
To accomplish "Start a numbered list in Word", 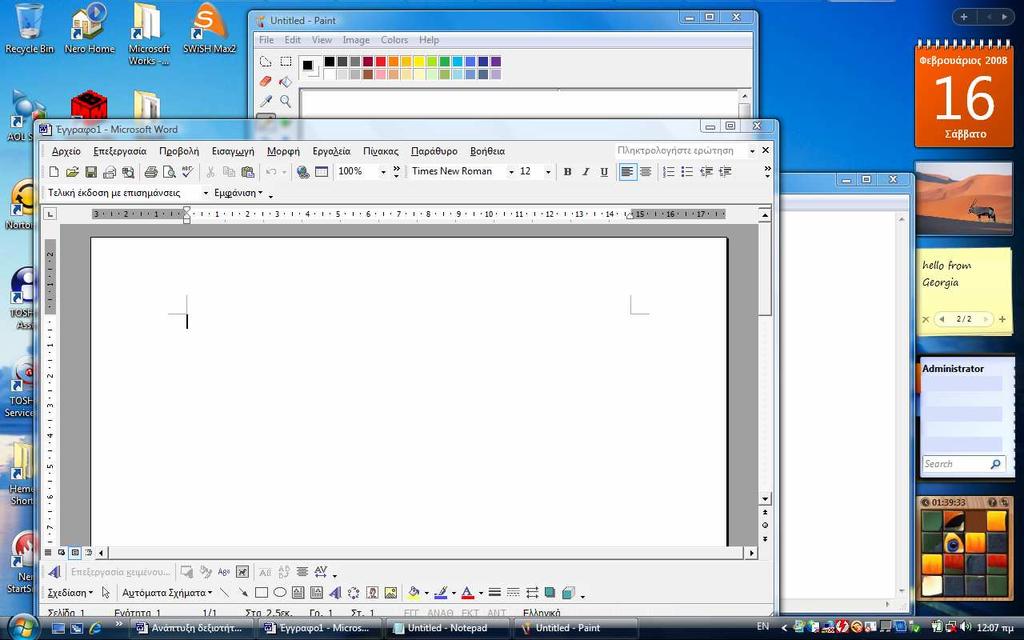I will tap(669, 172).
